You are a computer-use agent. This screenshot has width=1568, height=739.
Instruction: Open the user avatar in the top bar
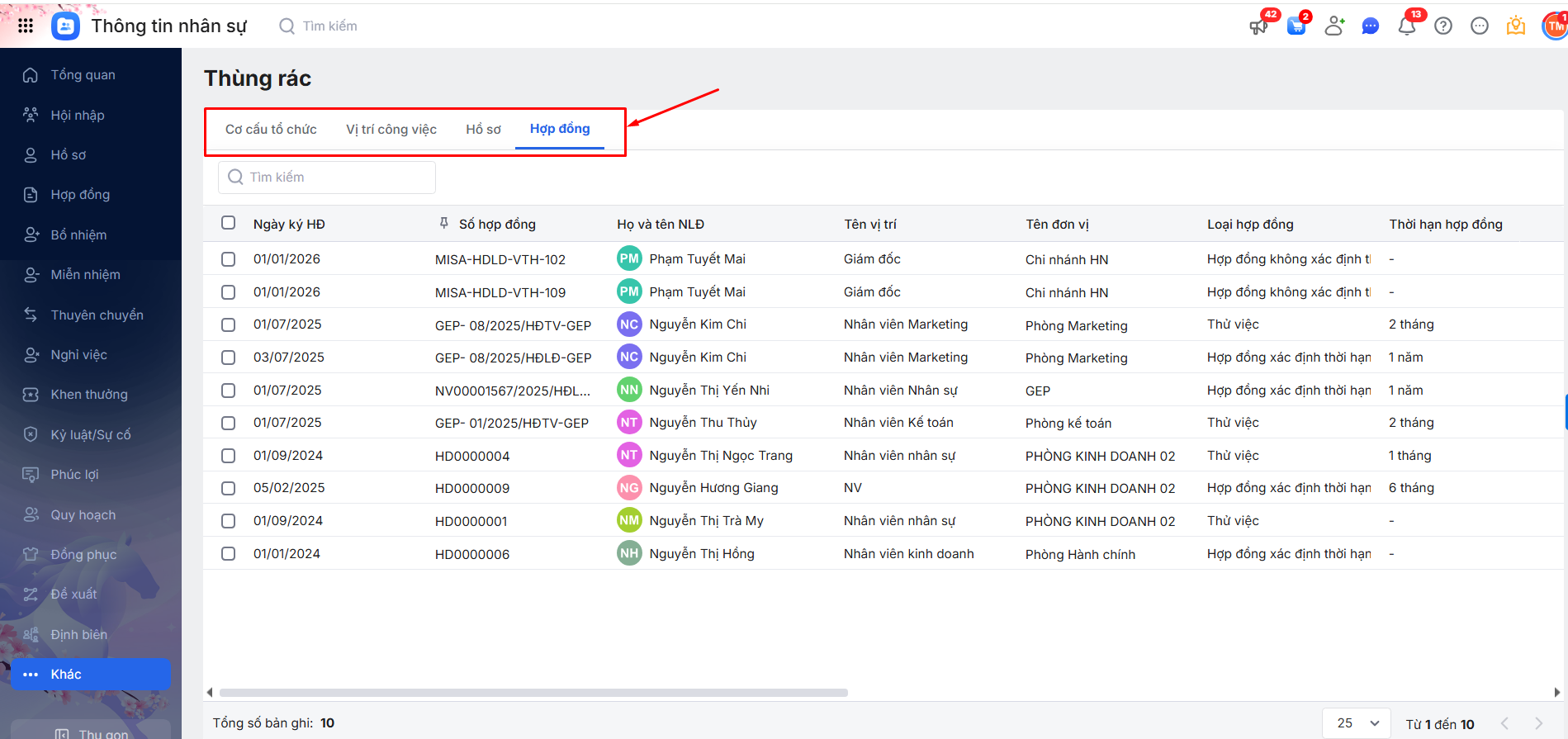coord(1555,26)
